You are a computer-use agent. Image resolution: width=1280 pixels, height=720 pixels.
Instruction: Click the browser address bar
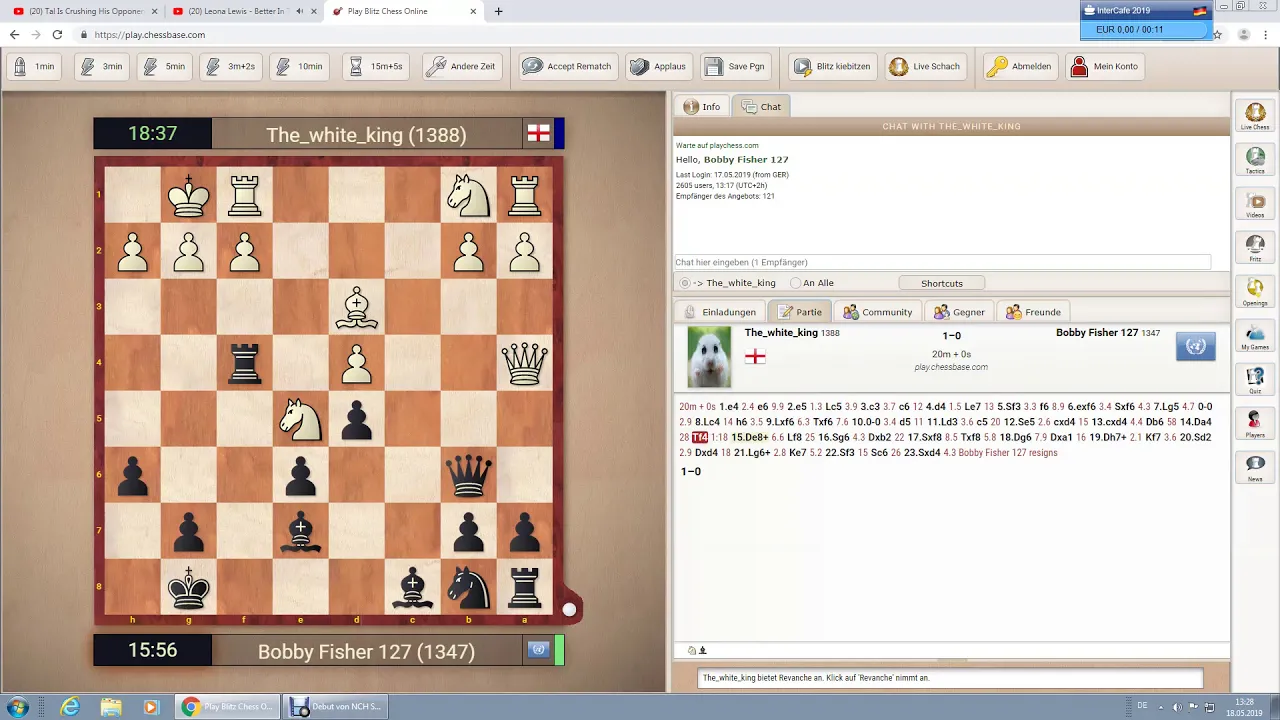[640, 34]
